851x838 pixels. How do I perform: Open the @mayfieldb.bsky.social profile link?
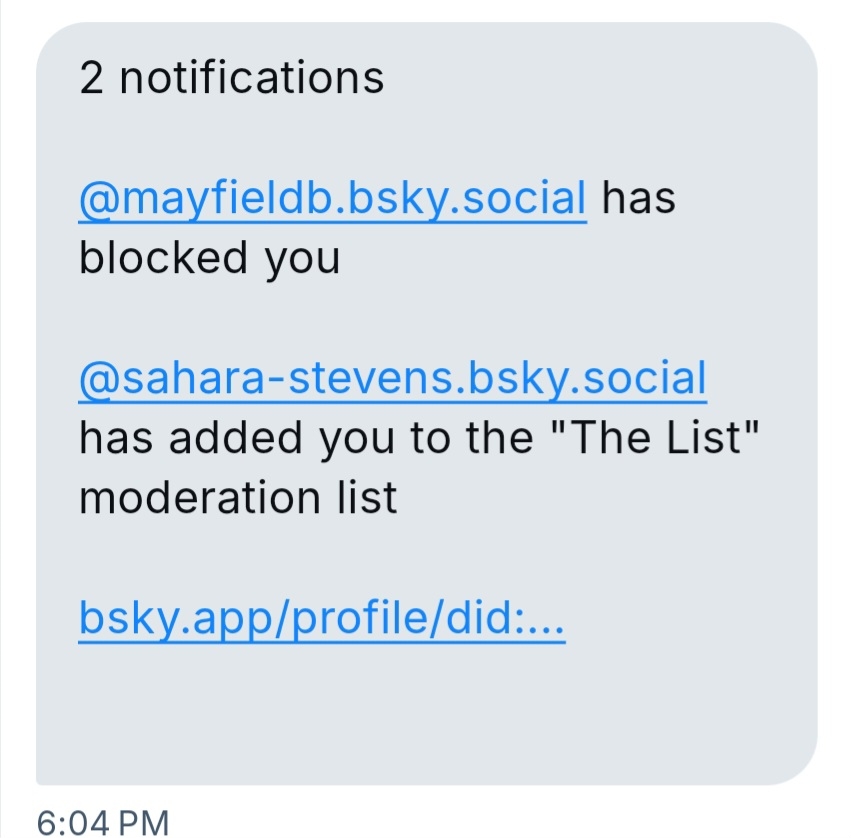pyautogui.click(x=332, y=198)
